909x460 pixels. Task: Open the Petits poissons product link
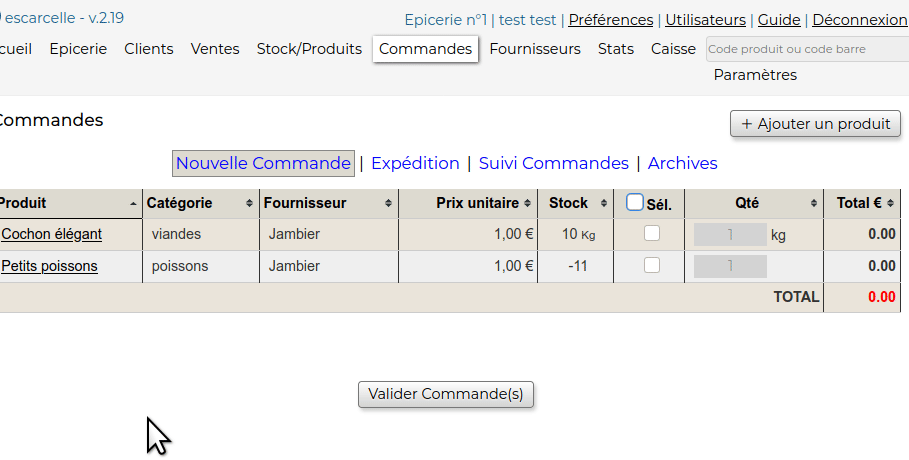tap(50, 266)
